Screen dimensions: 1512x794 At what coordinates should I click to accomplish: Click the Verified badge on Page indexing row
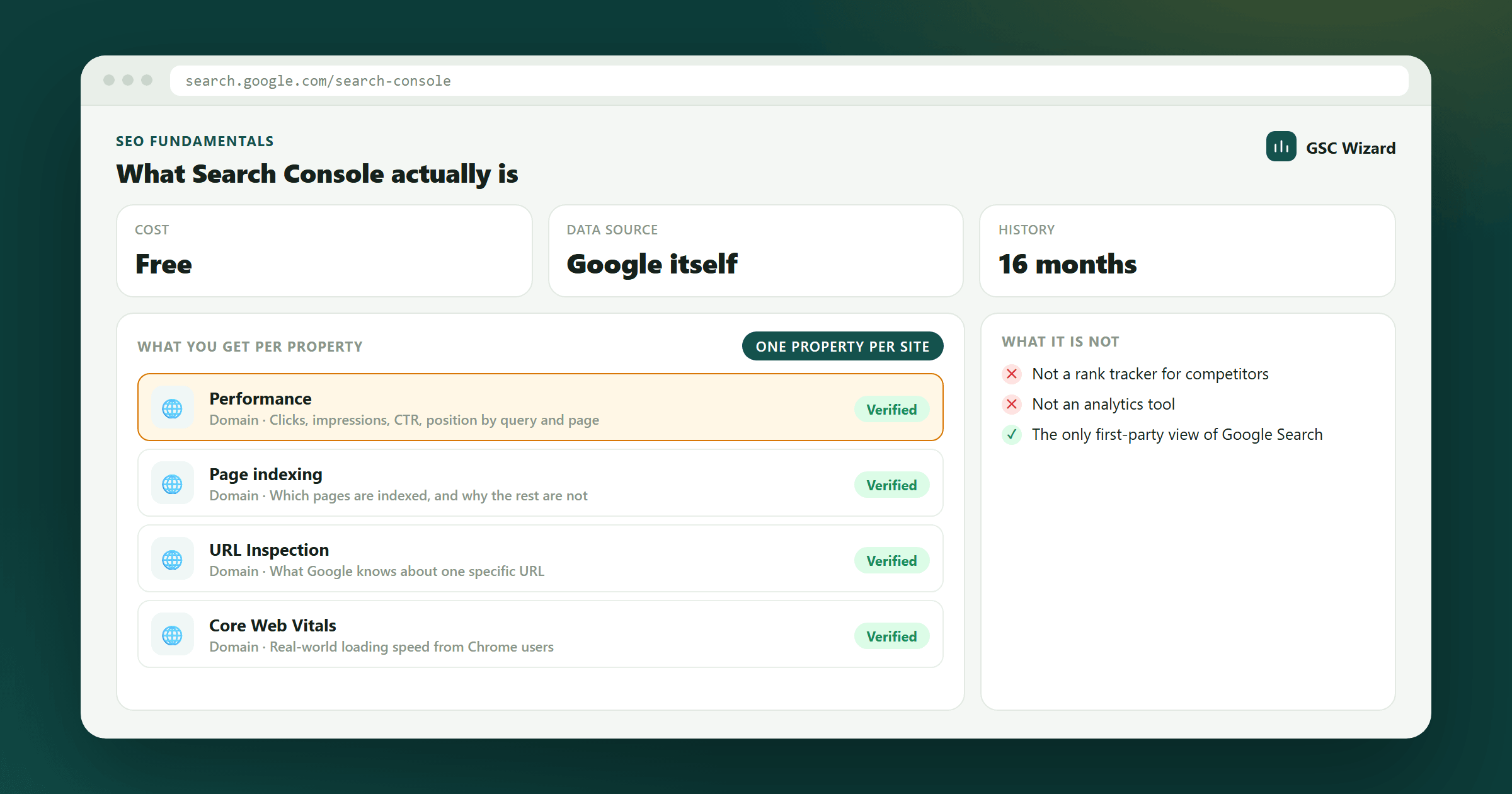point(891,485)
